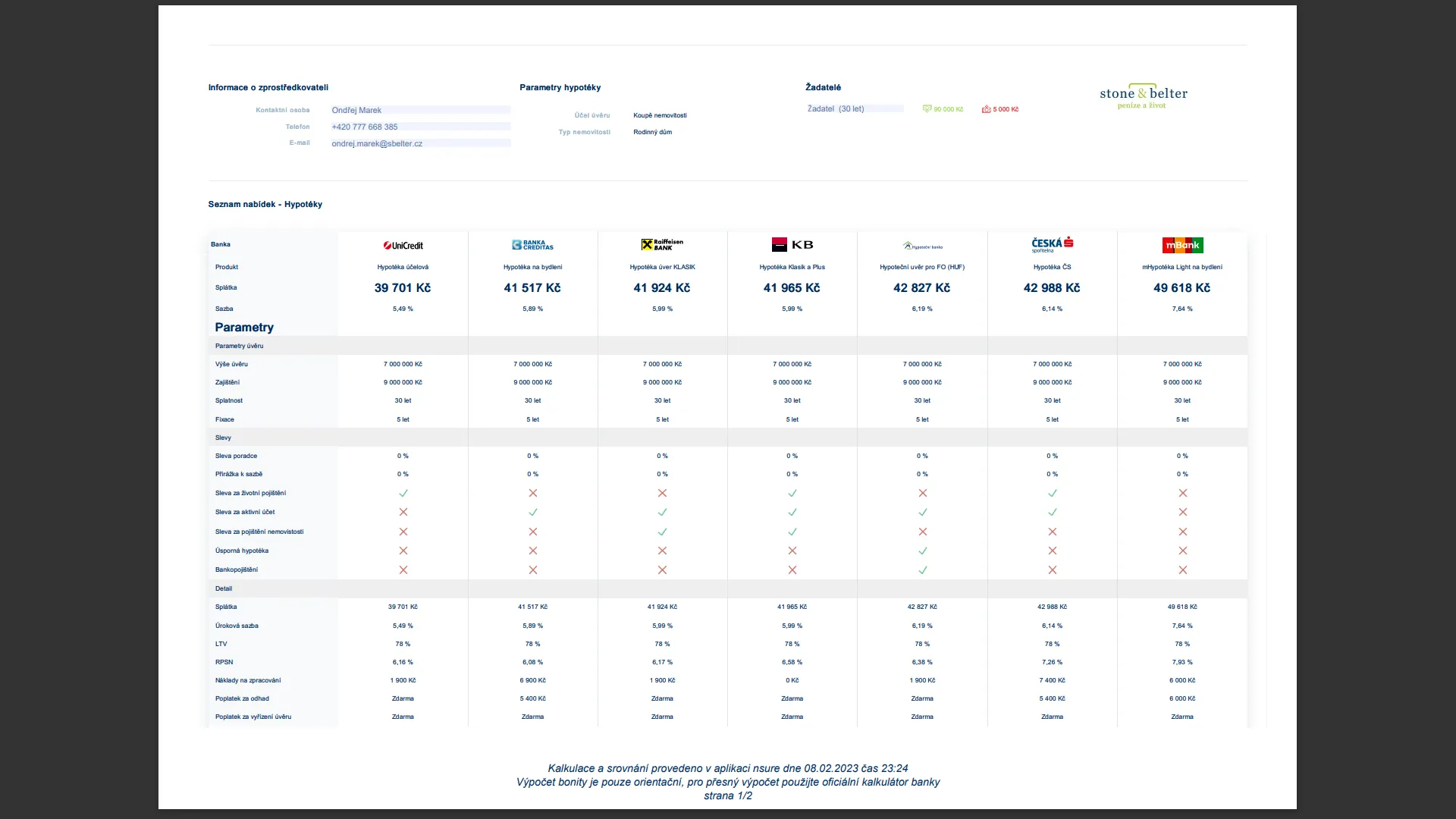
Task: Click UniCredit's life insurance discount checkmark
Action: (x=403, y=493)
